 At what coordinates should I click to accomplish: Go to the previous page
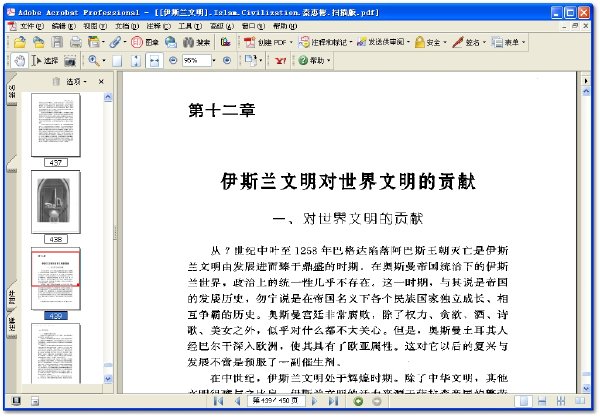[x=238, y=401]
